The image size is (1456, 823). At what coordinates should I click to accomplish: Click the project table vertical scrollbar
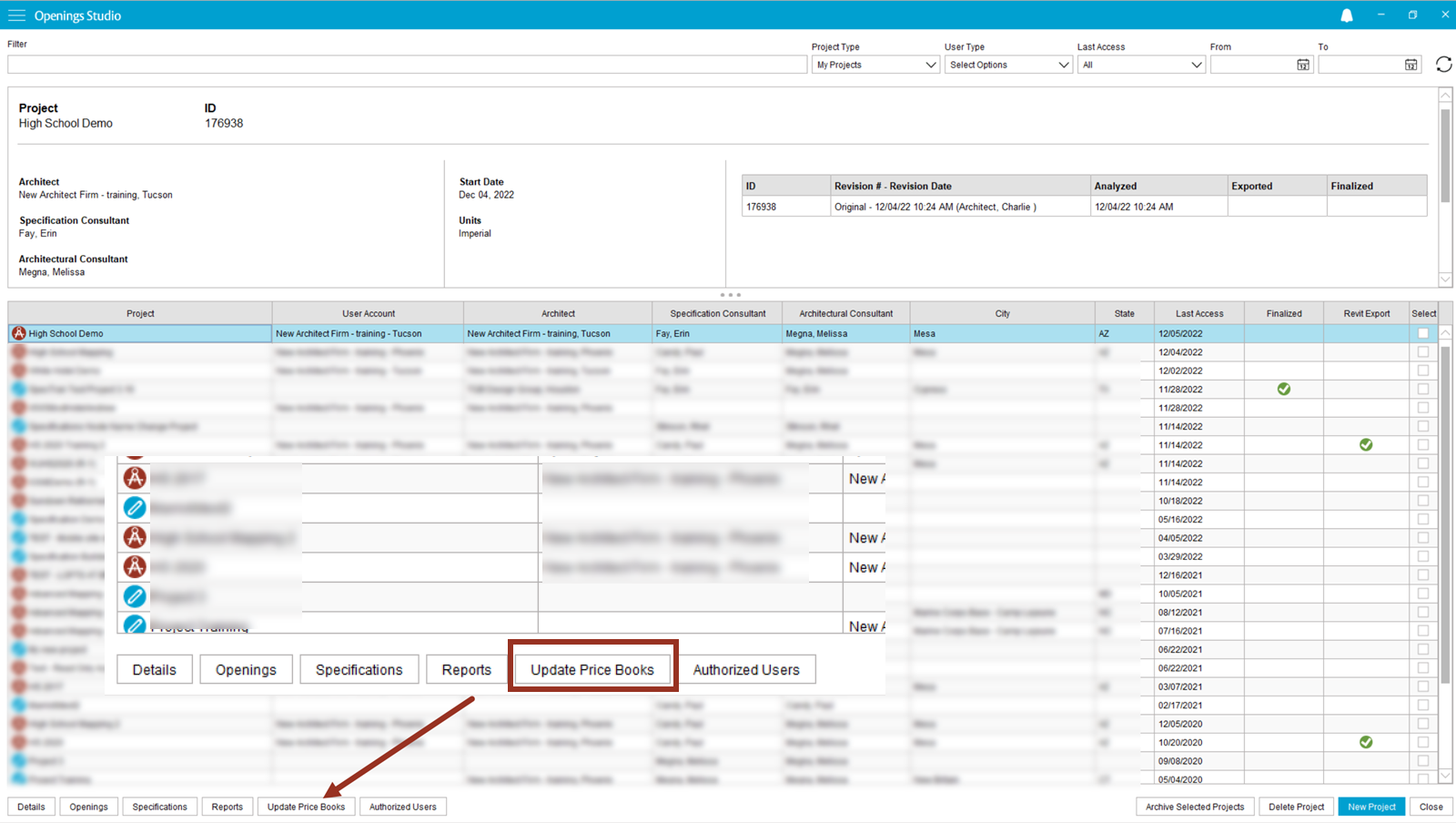tap(1445, 514)
